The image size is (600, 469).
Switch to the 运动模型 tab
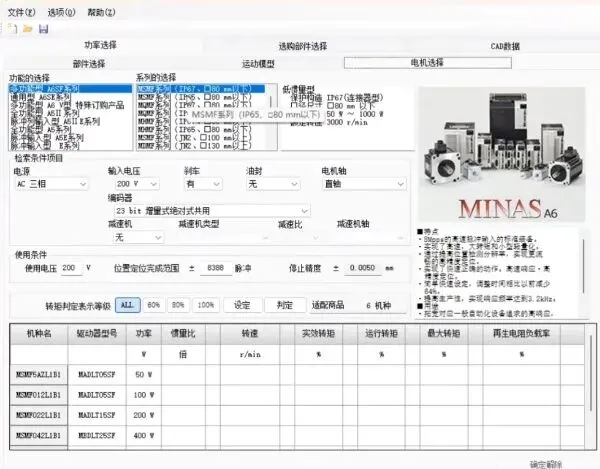click(258, 64)
